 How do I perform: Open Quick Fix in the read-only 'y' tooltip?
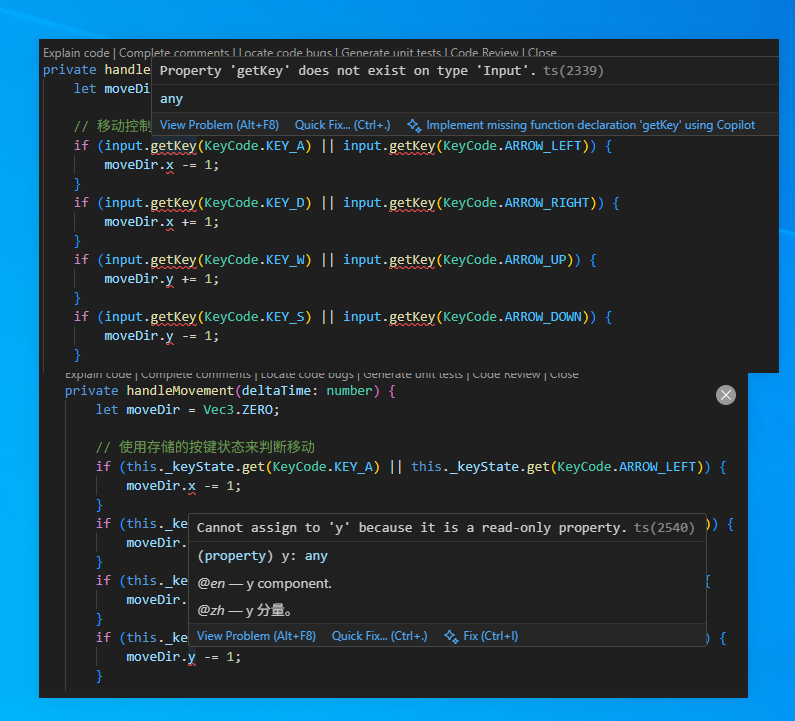coord(379,636)
